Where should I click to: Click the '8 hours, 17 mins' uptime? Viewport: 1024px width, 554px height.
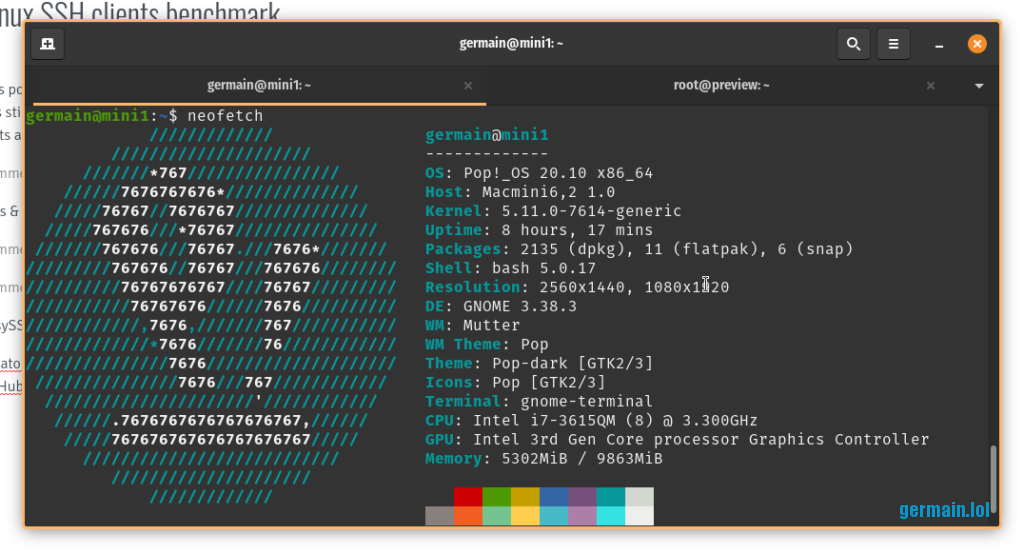pyautogui.click(x=577, y=230)
